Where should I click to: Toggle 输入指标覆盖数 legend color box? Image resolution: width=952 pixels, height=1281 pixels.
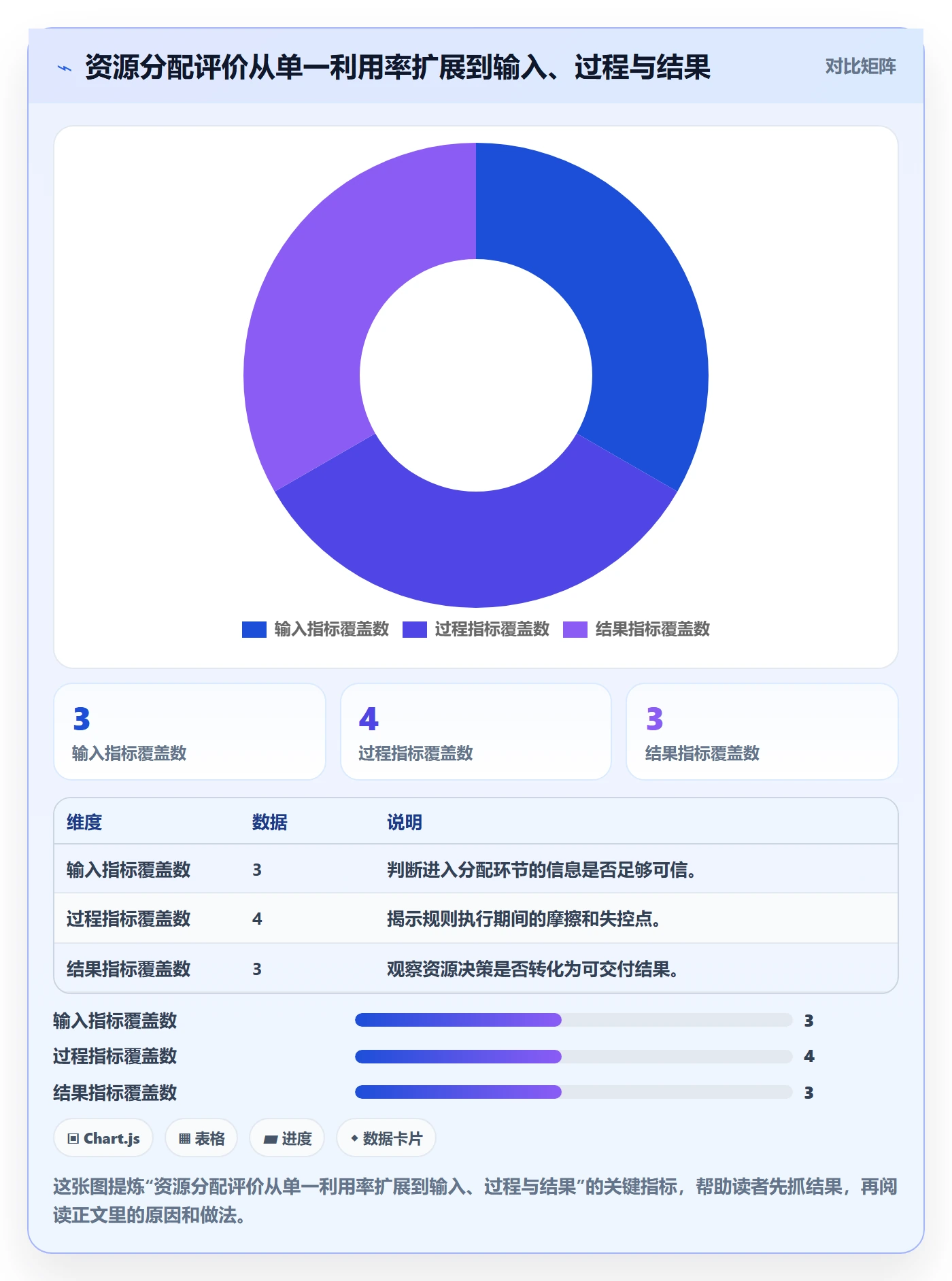coord(254,629)
